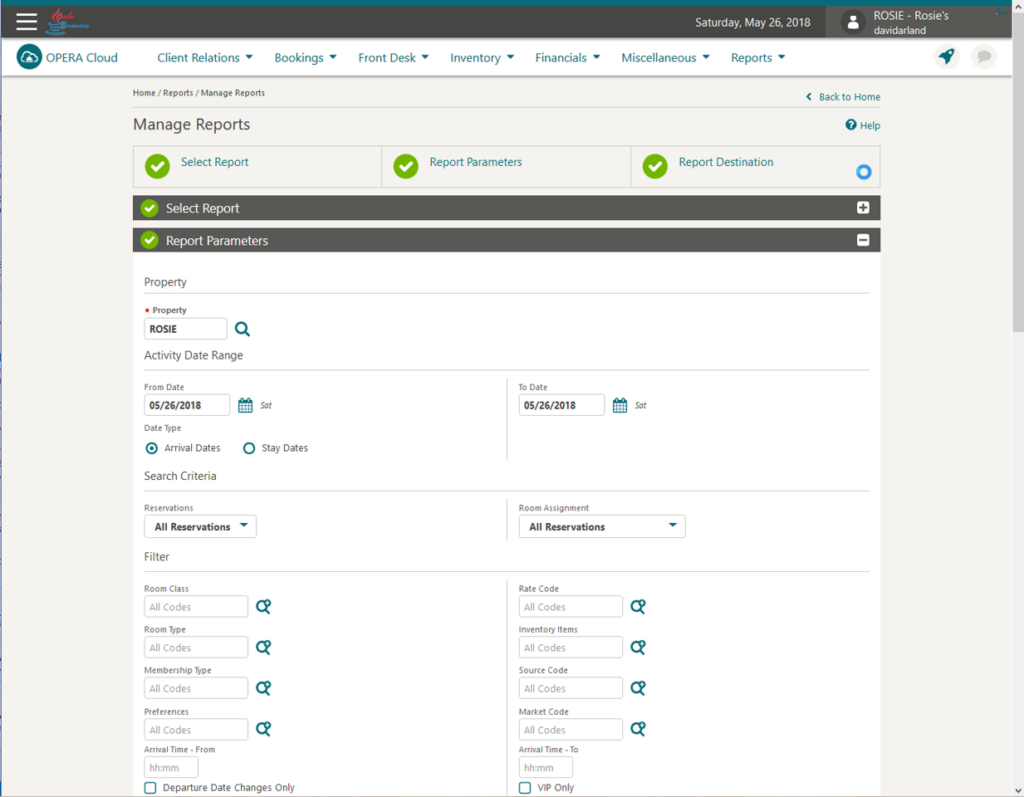Click the Room Class input field
The width and height of the screenshot is (1024, 797).
(196, 606)
